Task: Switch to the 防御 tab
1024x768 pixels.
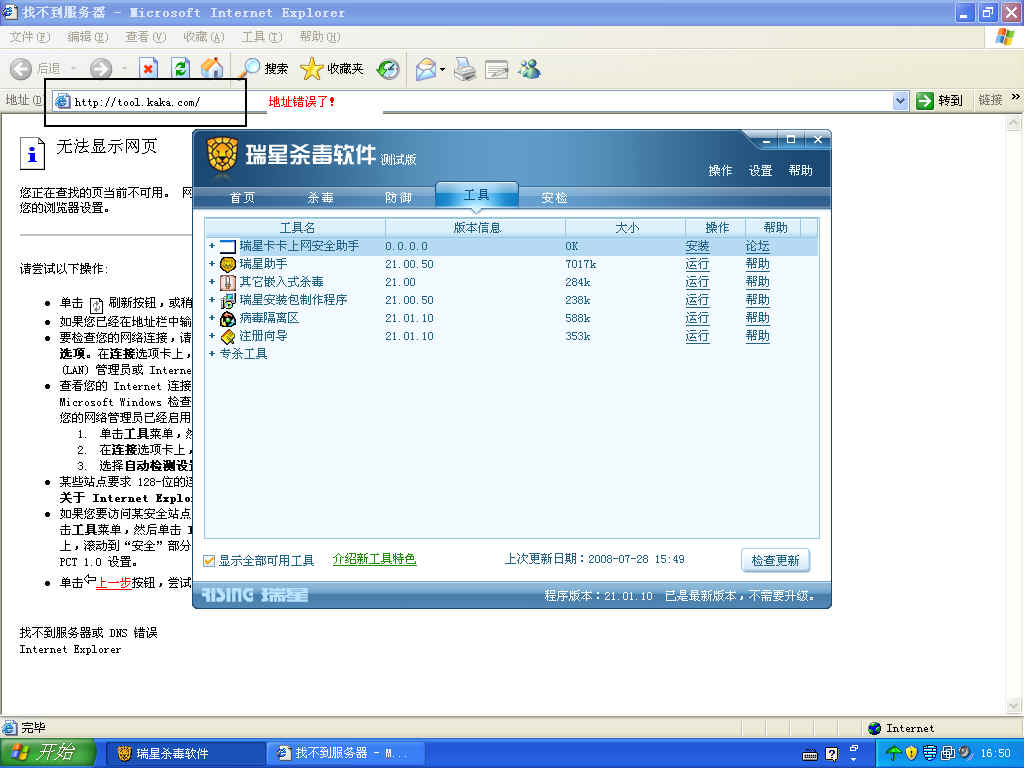Action: (x=398, y=198)
